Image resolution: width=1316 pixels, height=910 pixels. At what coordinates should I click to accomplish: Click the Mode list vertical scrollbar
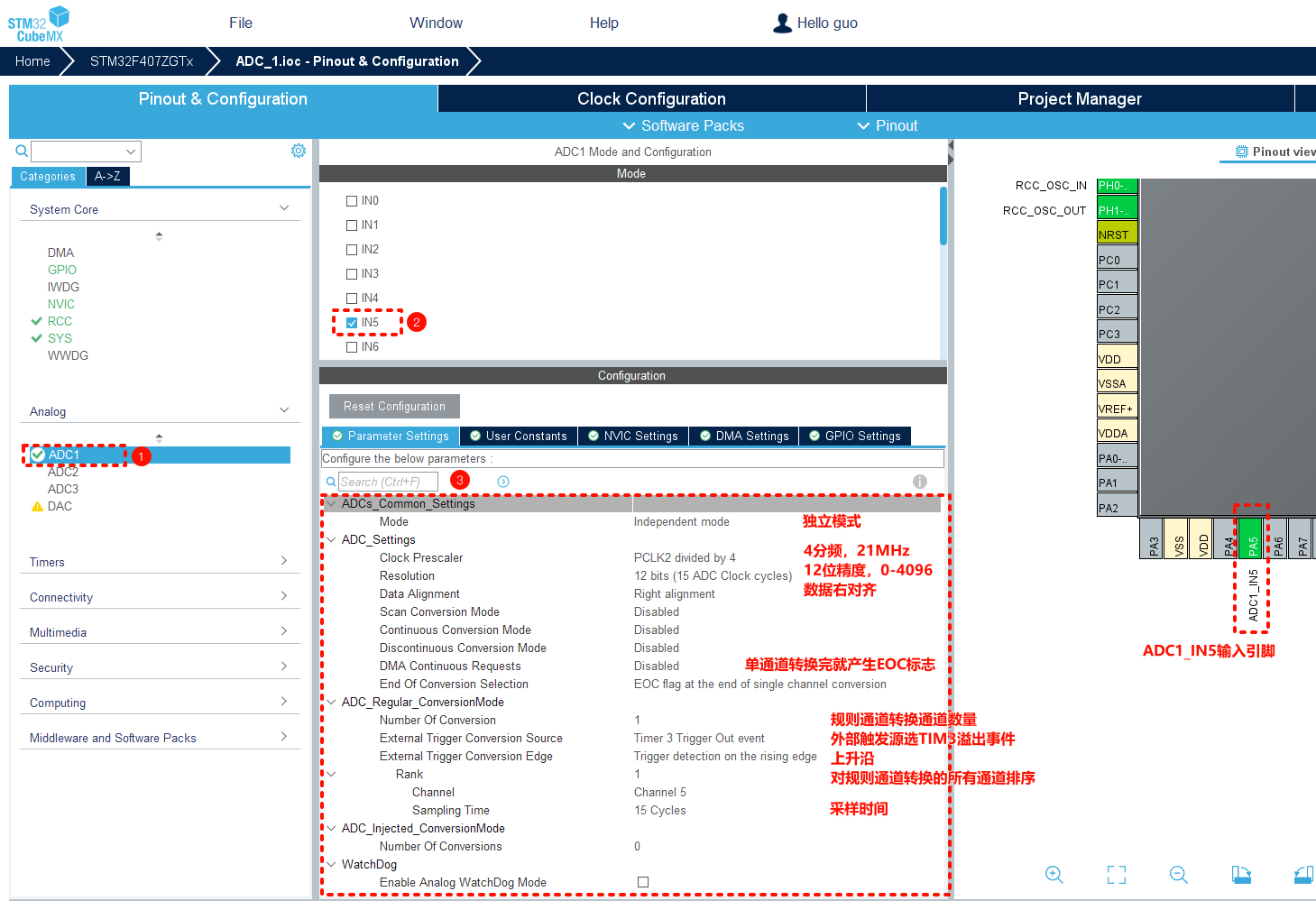(x=943, y=216)
